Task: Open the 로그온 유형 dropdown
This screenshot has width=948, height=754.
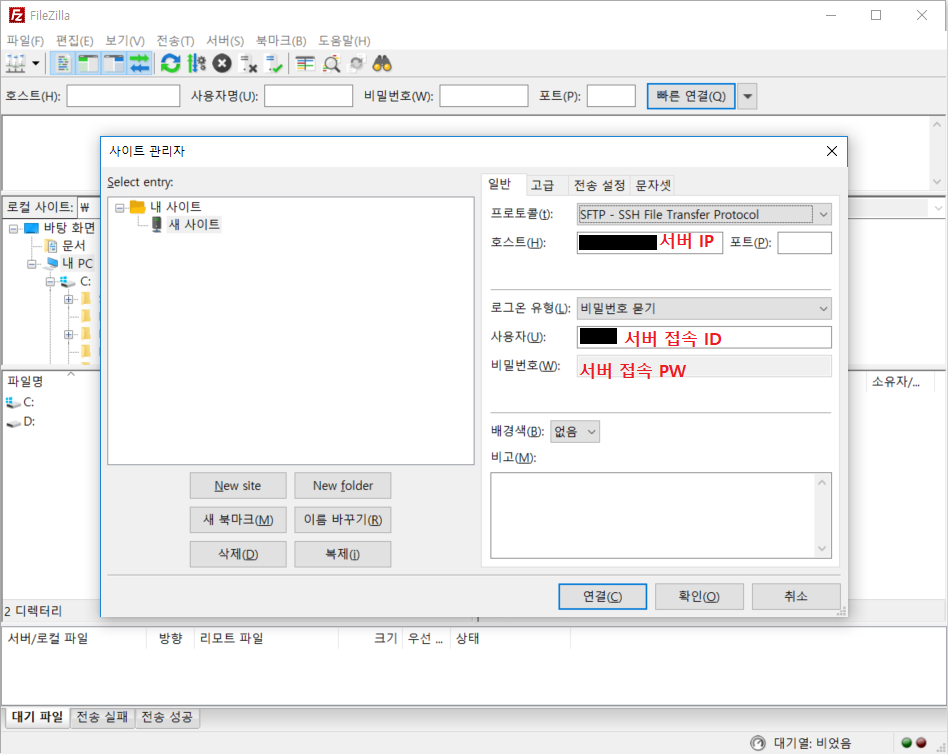Action: (x=704, y=308)
